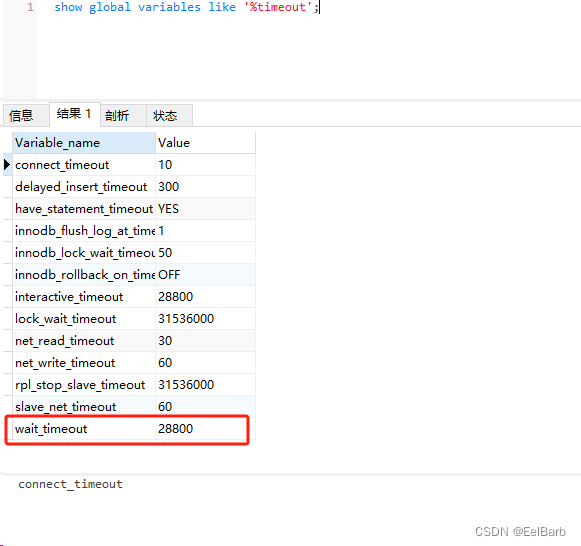Switch to the 结果 1 tab
The image size is (581, 546).
tap(74, 114)
